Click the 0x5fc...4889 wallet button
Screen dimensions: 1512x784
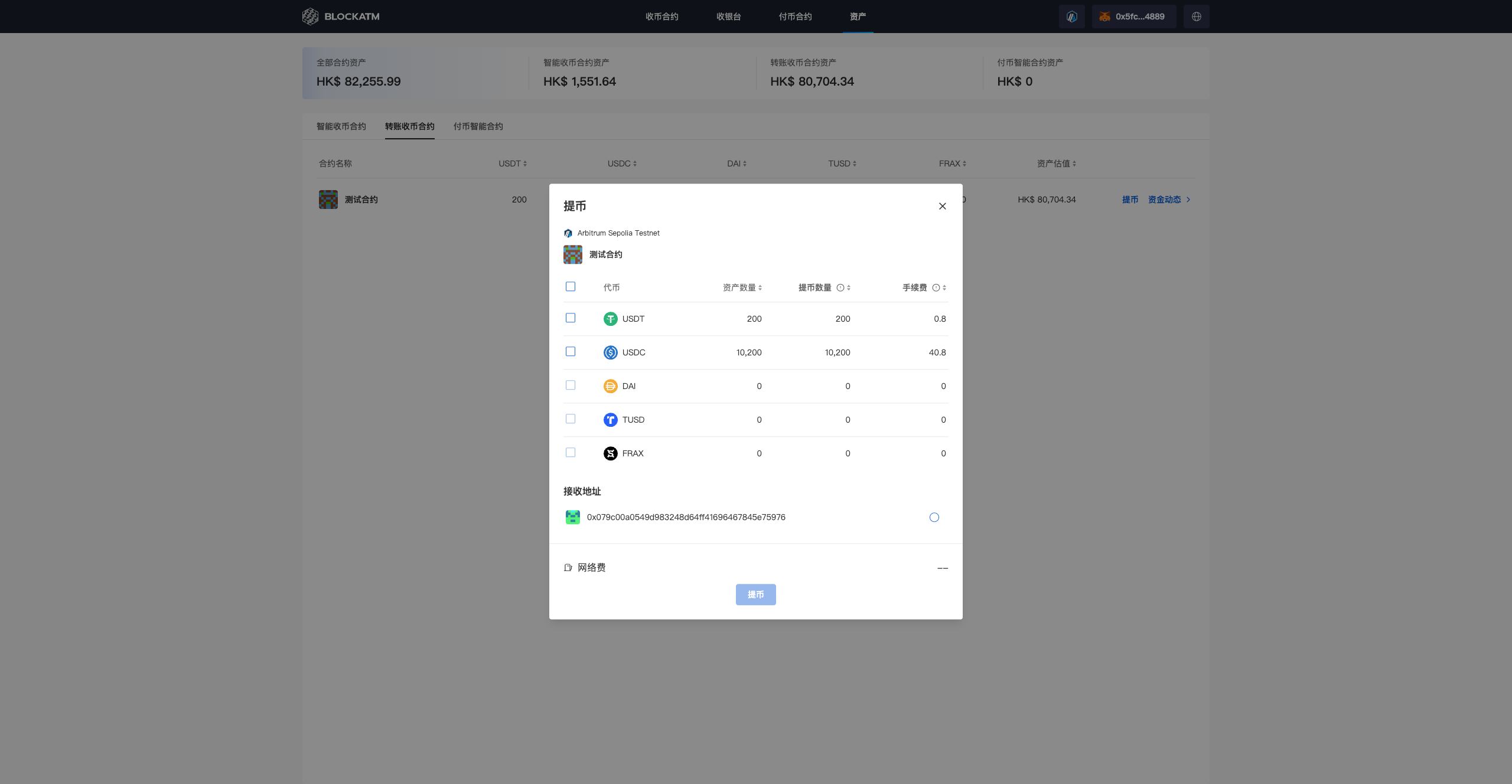[1133, 17]
